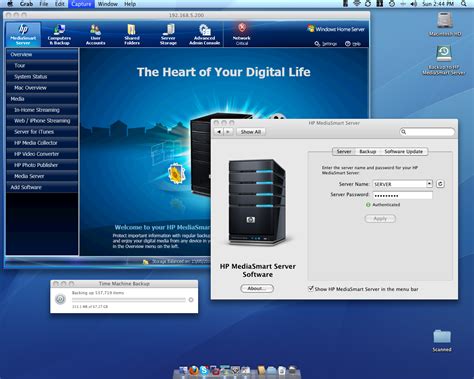Switch to the Server tab

[x=344, y=151]
